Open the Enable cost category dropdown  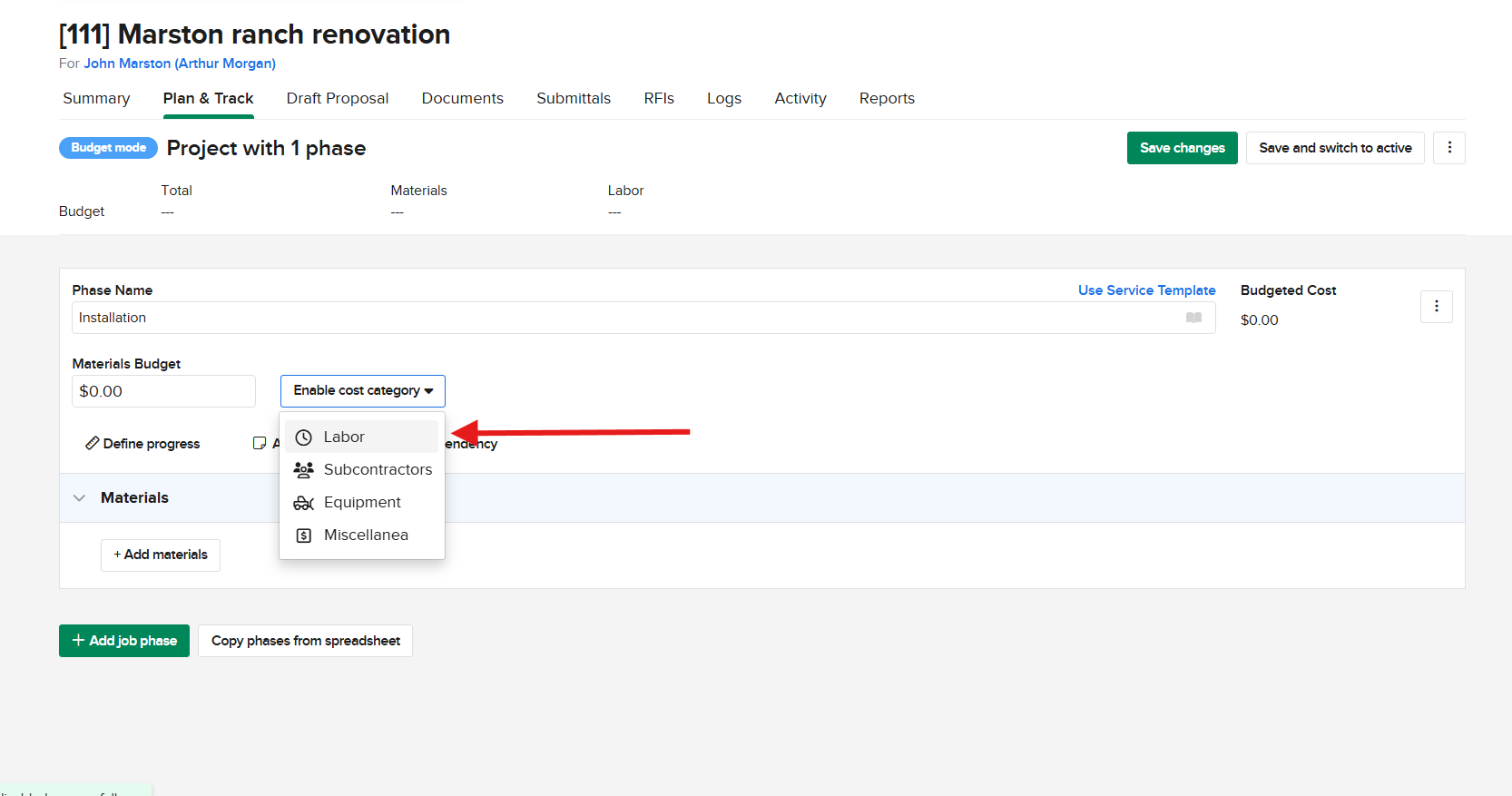coord(362,391)
